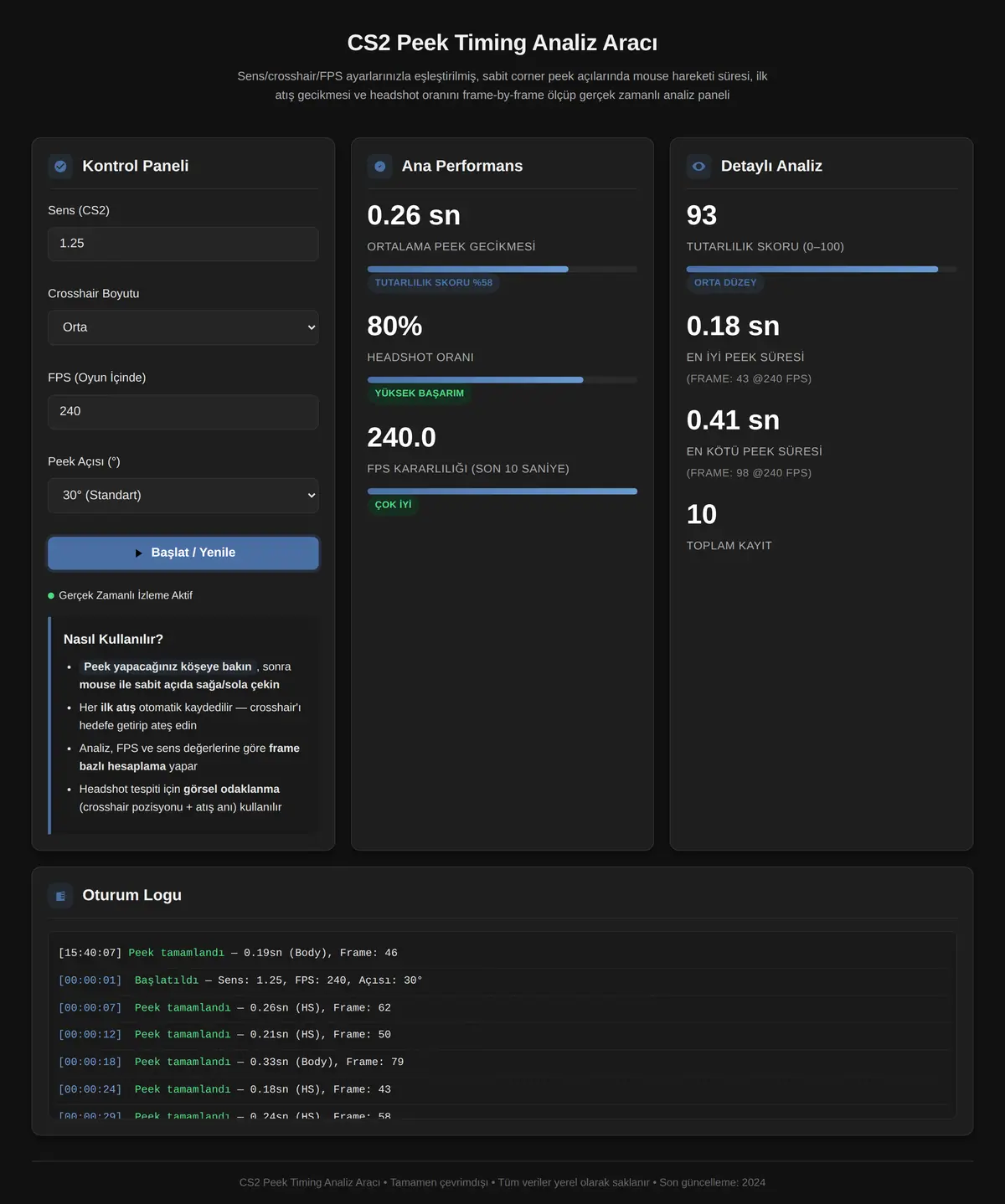Focus the FPS (Oyun İçinde) input field
This screenshot has width=1005, height=1204.
[183, 412]
